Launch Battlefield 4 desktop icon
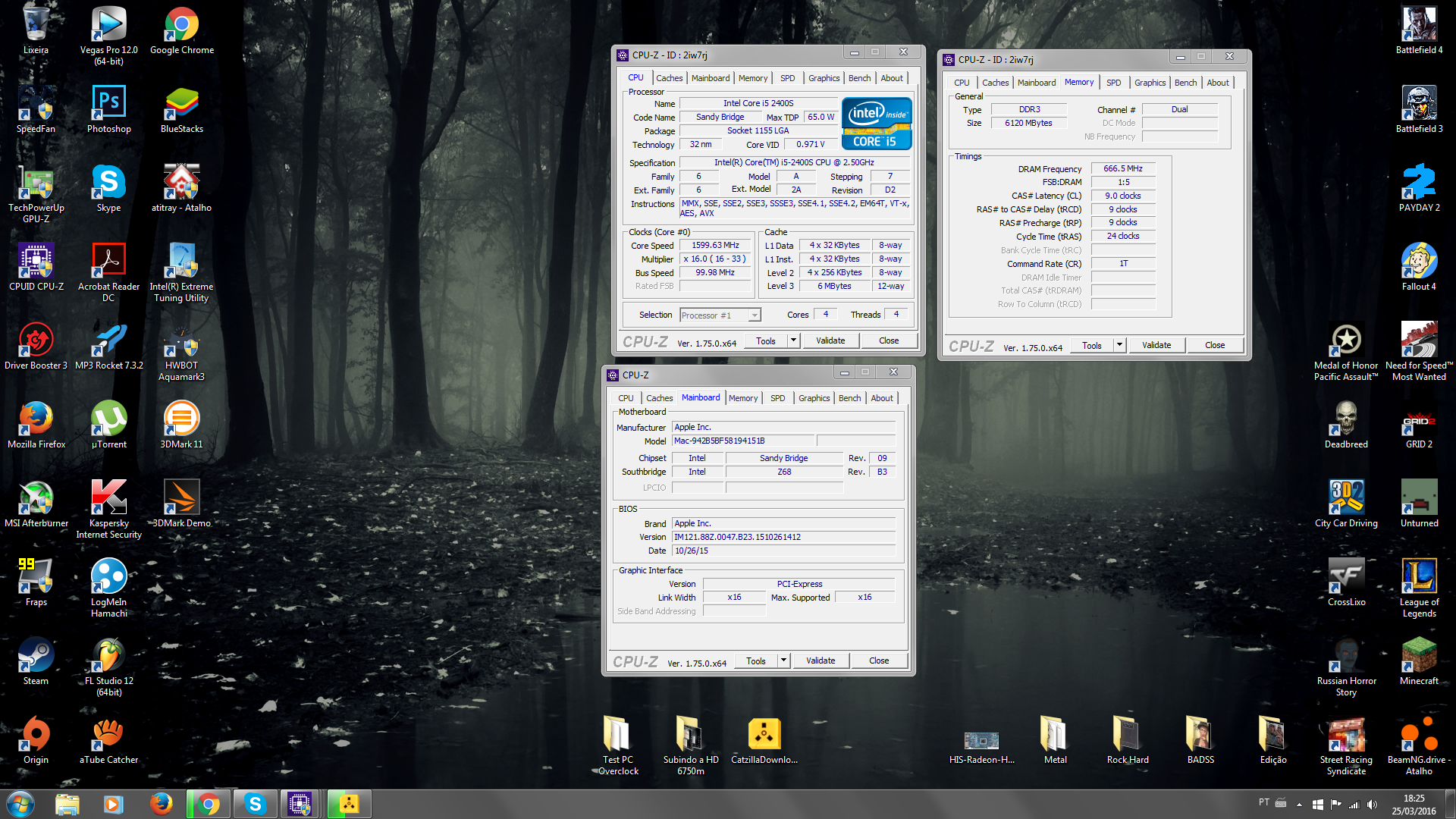 tap(1419, 30)
